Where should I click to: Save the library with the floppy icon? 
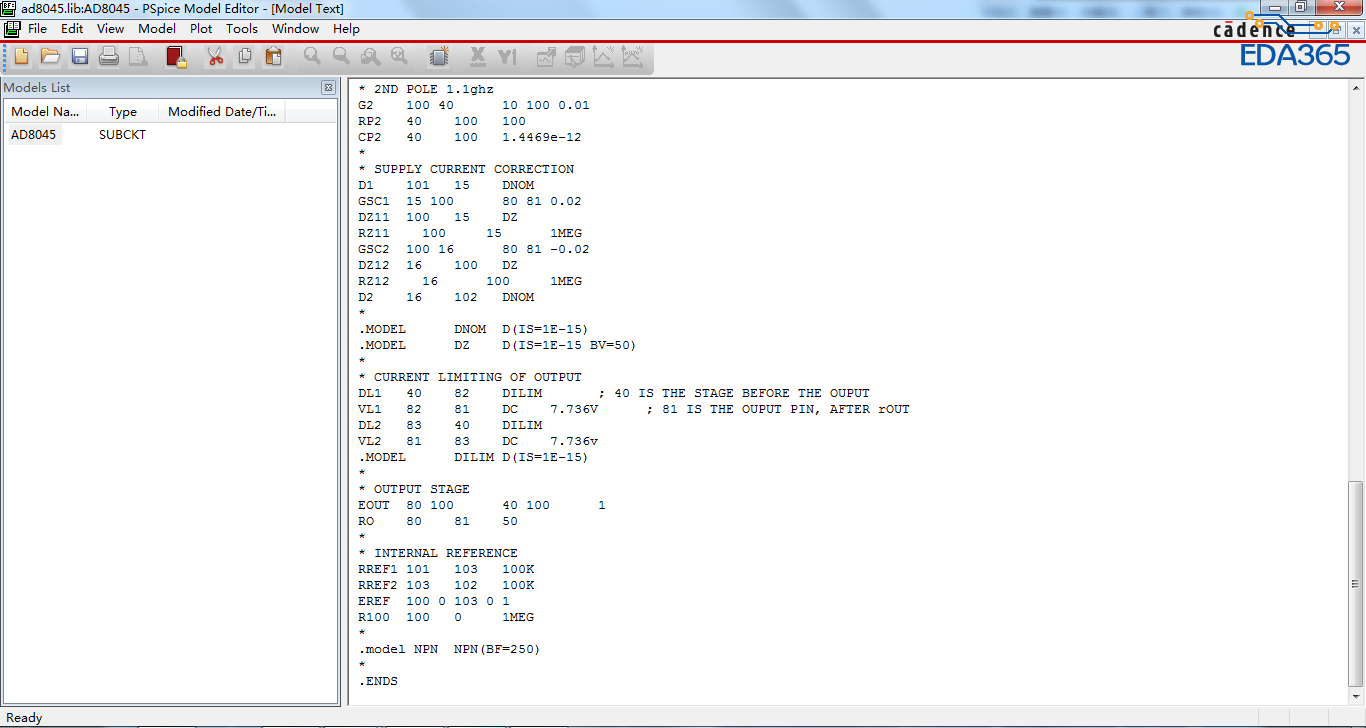80,57
